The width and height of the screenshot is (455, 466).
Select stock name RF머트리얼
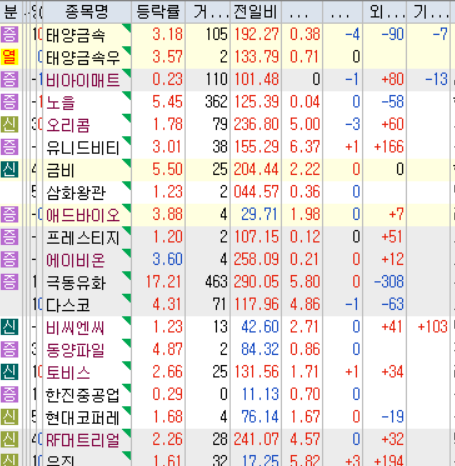point(83,440)
